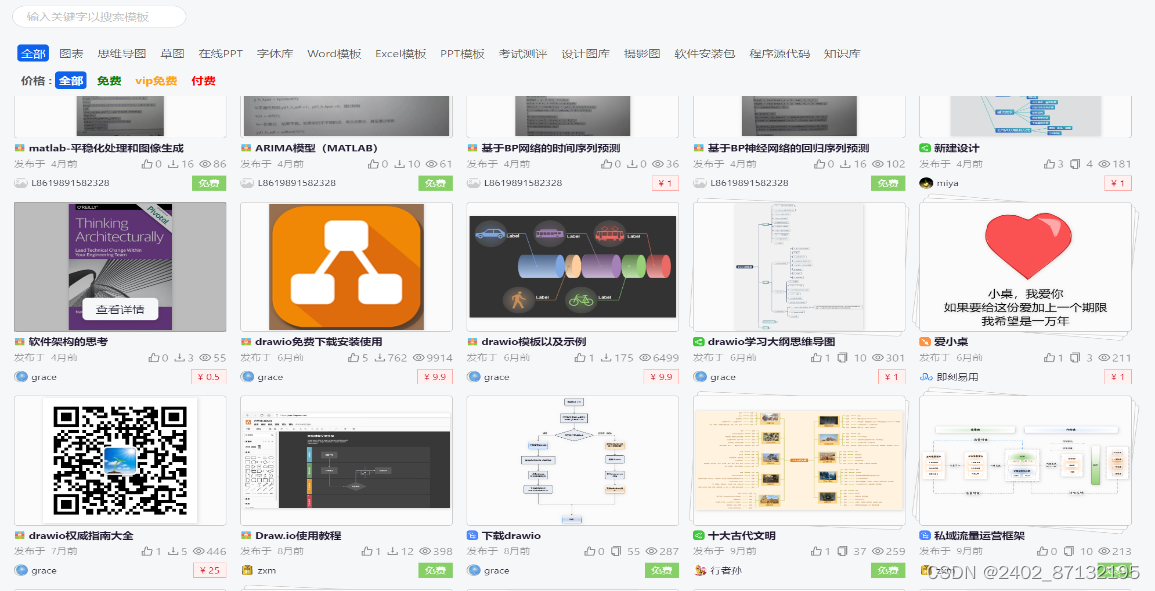Filter by 免费 price
The width and height of the screenshot is (1155, 591).
pyautogui.click(x=109, y=81)
